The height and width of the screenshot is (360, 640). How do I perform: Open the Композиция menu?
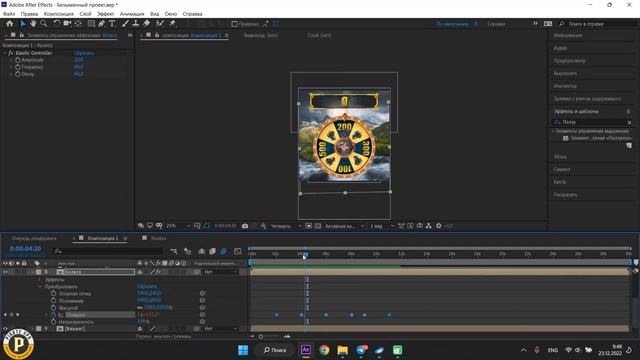(59, 14)
